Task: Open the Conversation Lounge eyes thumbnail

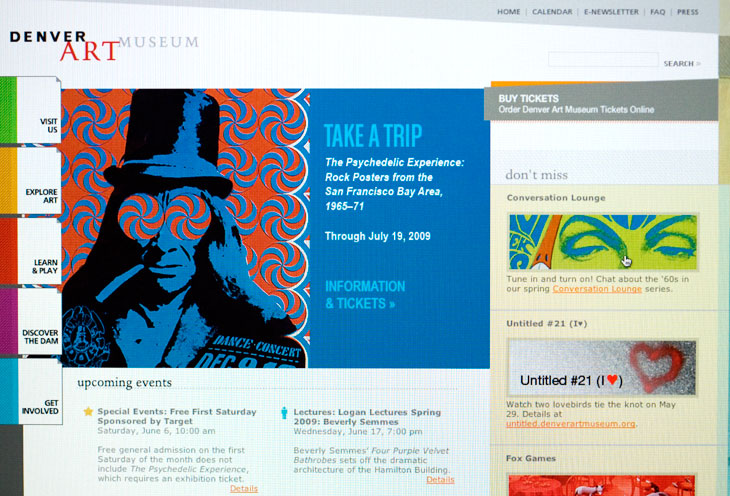Action: point(603,242)
